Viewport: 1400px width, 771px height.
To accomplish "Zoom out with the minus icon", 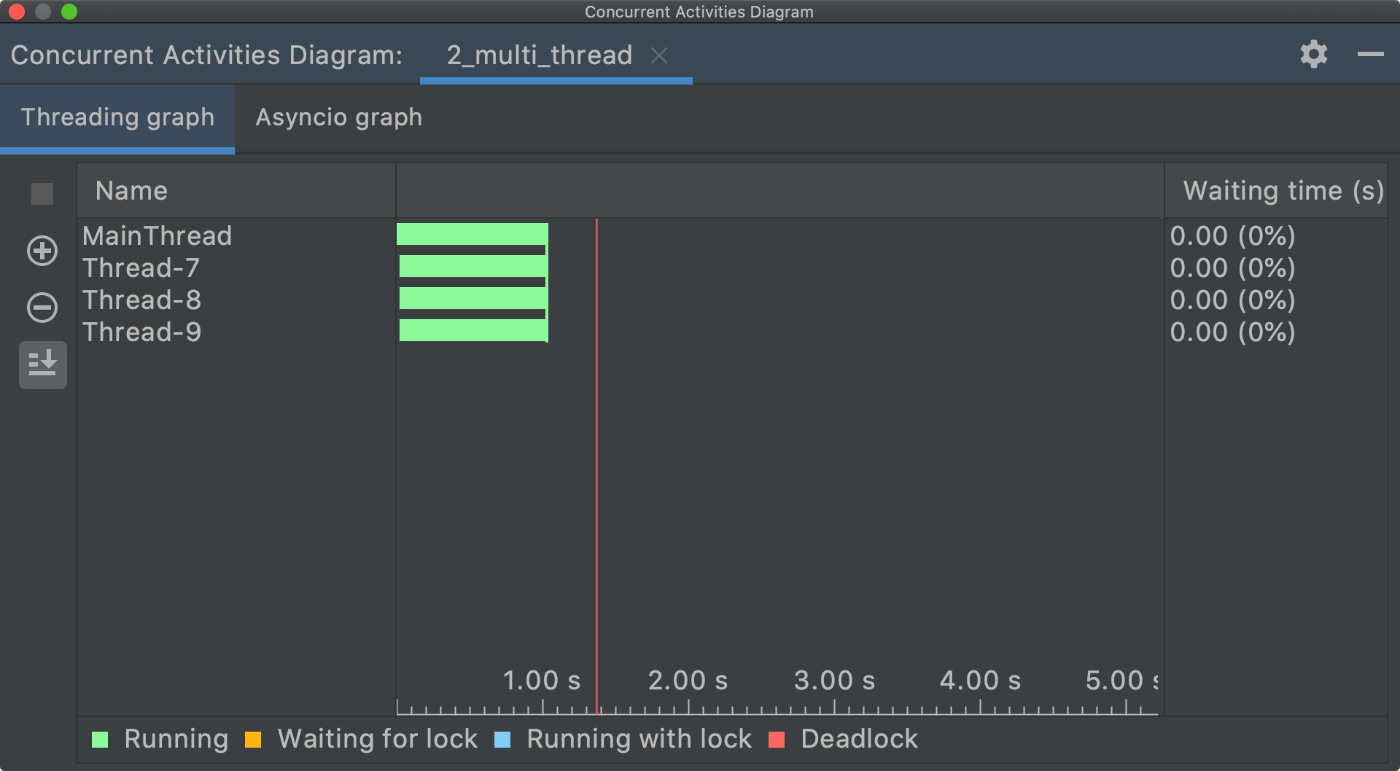I will (42, 307).
